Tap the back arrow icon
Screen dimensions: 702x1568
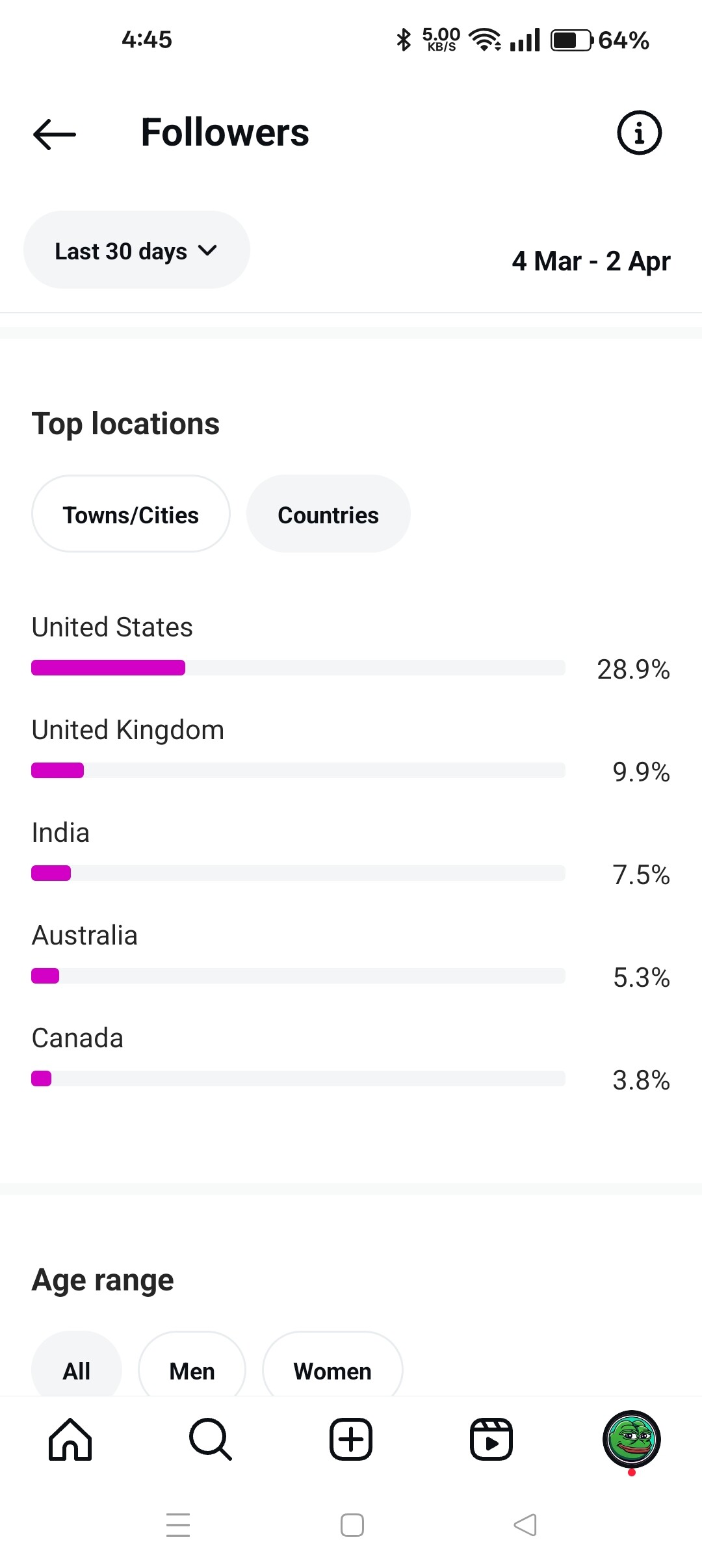click(x=55, y=135)
